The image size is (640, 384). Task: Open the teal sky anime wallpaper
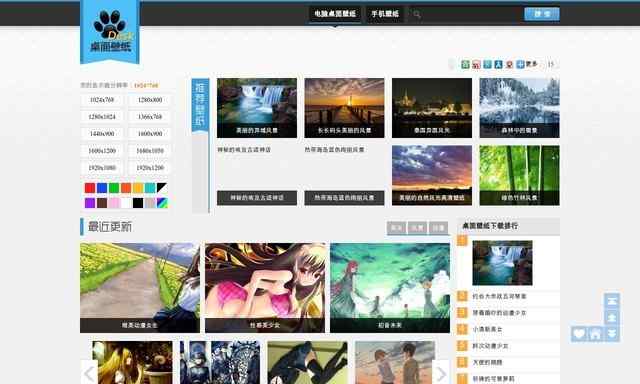coord(390,288)
